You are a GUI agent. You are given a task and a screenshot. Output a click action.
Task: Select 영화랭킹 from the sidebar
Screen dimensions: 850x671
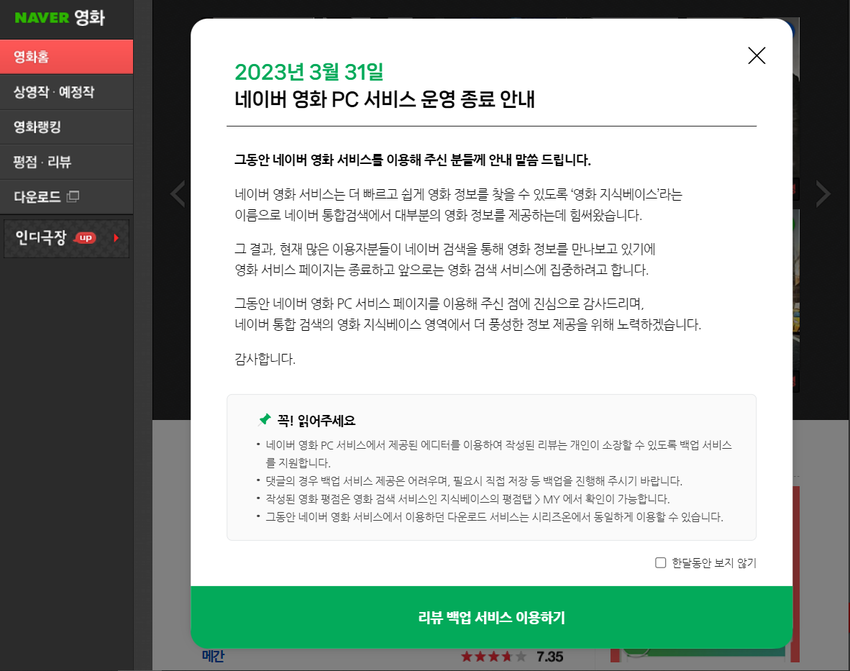click(x=37, y=127)
